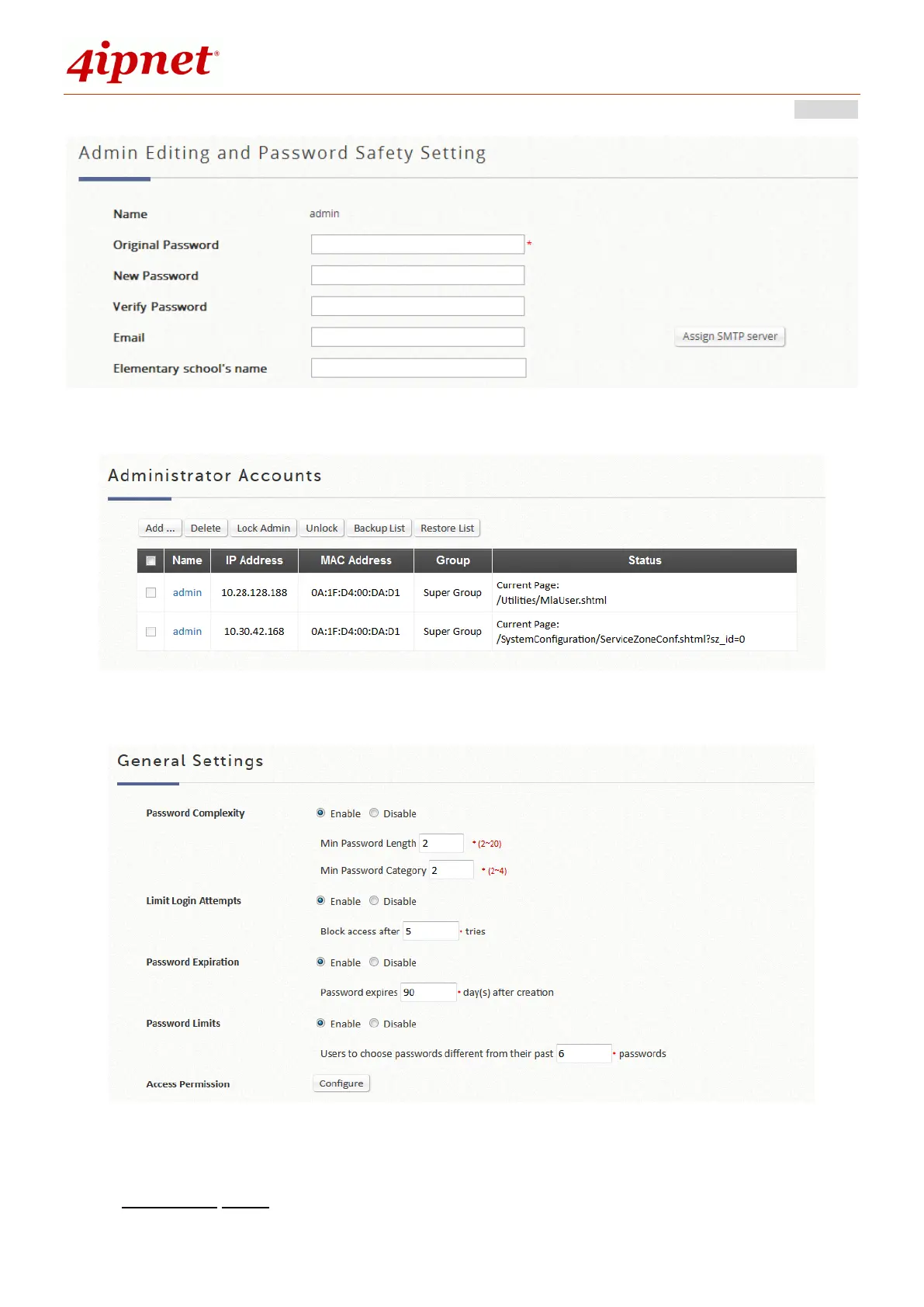Click the Add ... administrator button
Screen dimensions: 924x1307
160,528
